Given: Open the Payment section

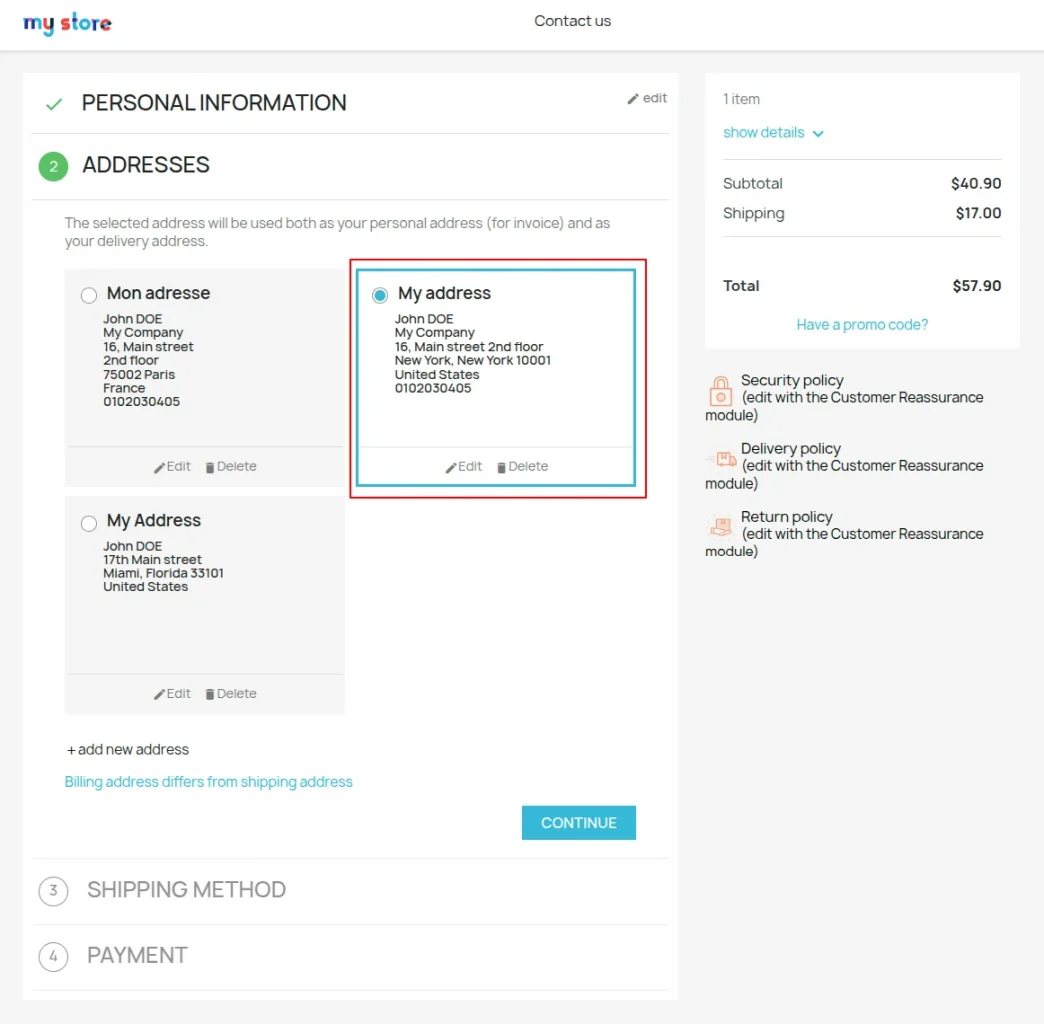Looking at the screenshot, I should (x=136, y=956).
